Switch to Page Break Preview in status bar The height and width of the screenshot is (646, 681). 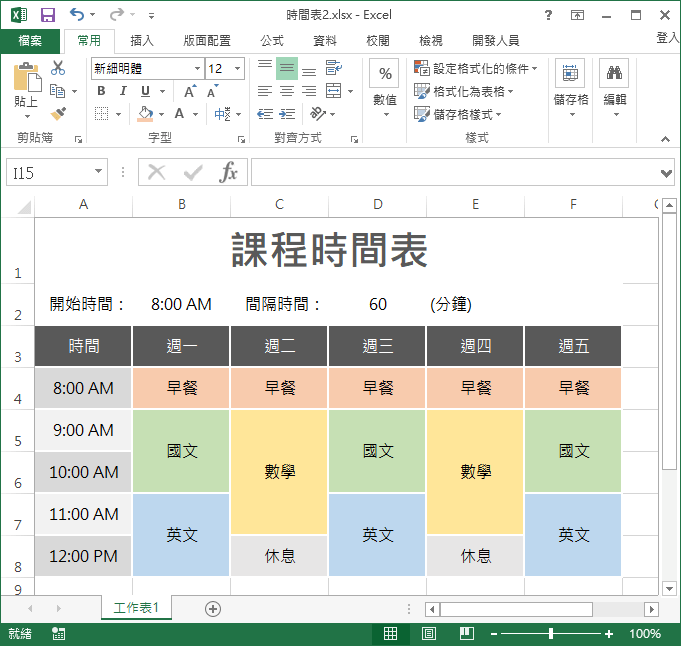(x=467, y=634)
